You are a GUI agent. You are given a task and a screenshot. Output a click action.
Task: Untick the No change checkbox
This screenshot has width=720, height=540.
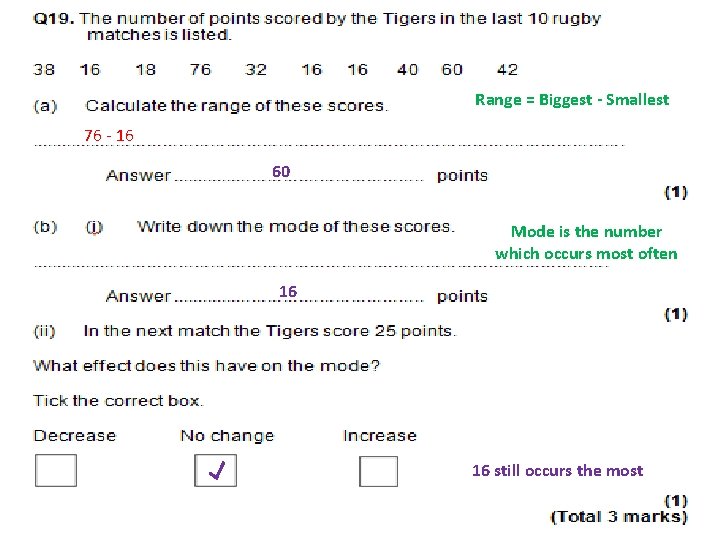[x=215, y=470]
